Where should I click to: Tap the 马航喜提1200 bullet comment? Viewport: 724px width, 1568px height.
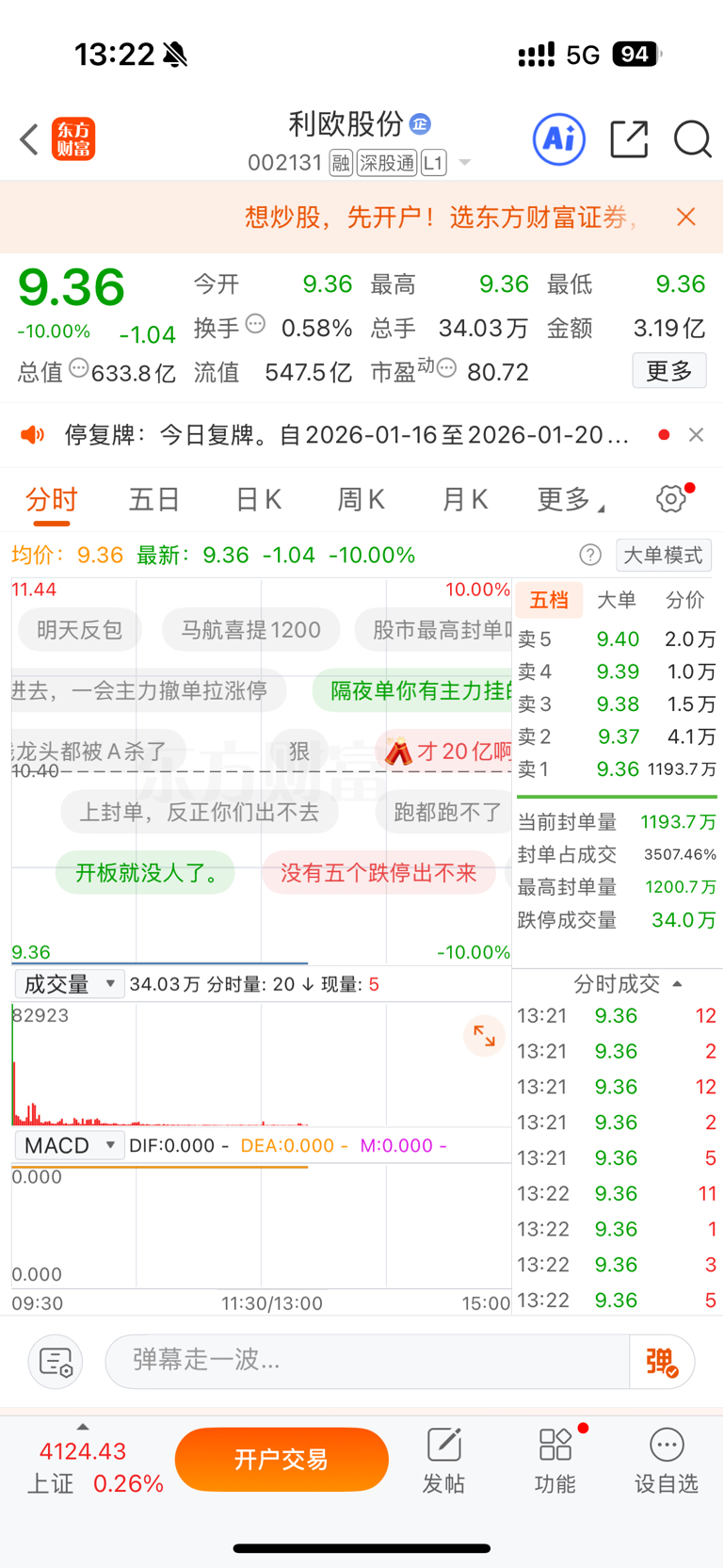point(251,630)
